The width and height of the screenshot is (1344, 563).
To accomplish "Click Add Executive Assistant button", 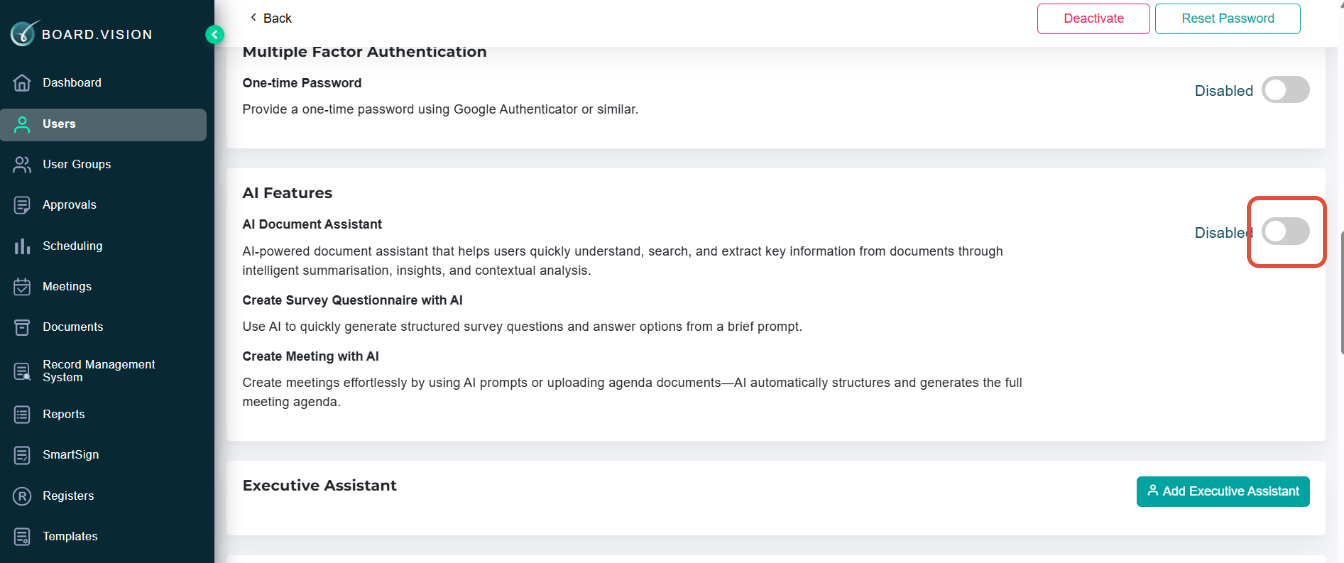I will 1222,491.
